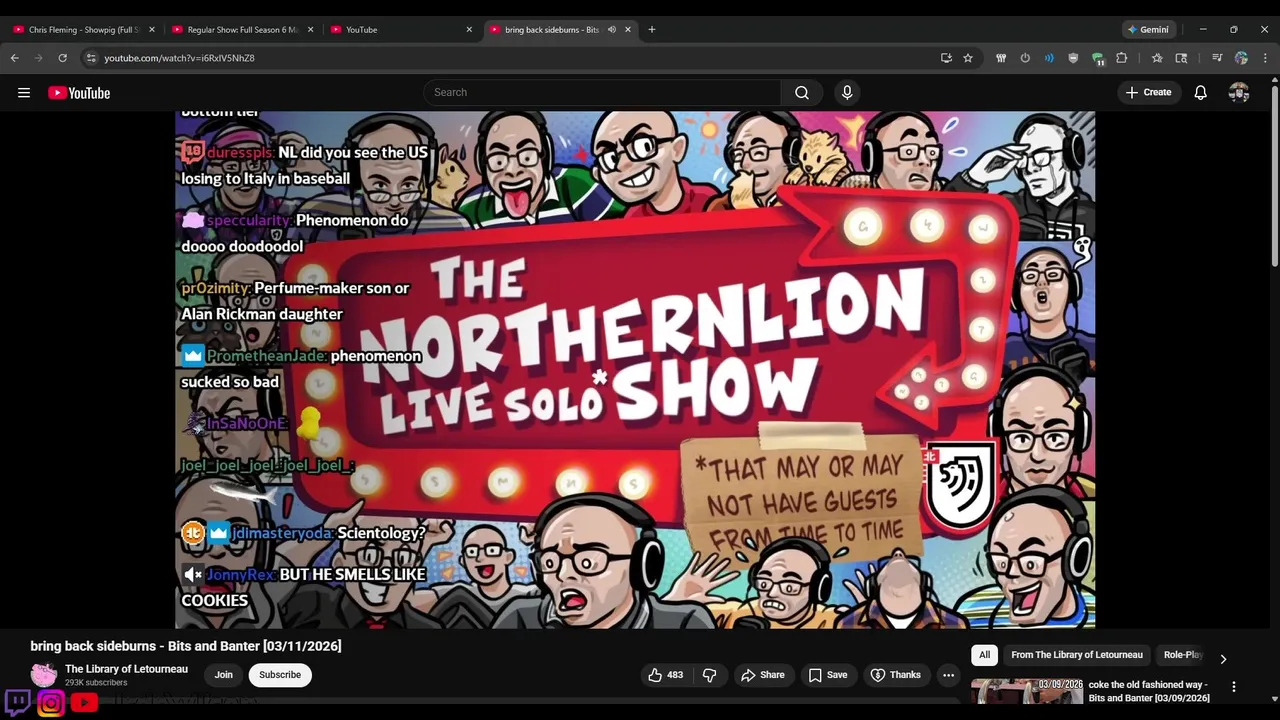The width and height of the screenshot is (1280, 720).
Task: Click the address bar URL
Action: (180, 58)
